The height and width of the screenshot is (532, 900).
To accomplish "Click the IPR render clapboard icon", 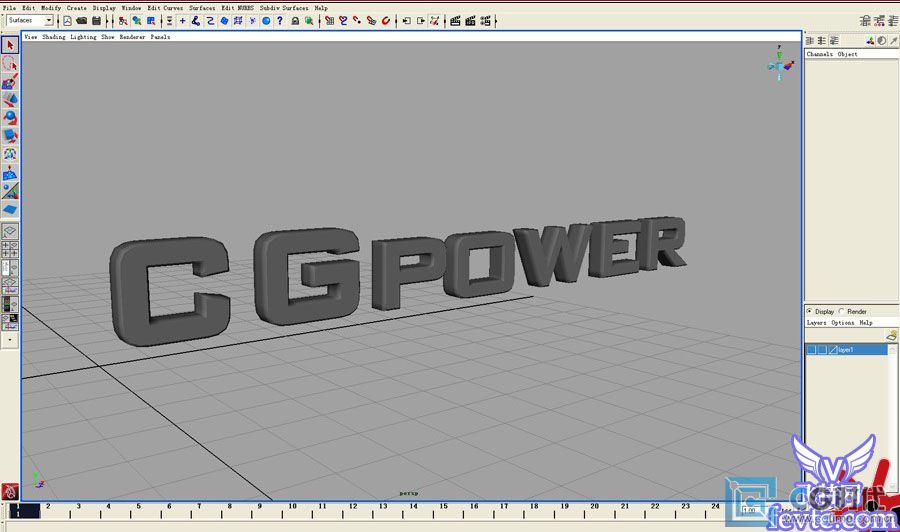I will coord(470,21).
